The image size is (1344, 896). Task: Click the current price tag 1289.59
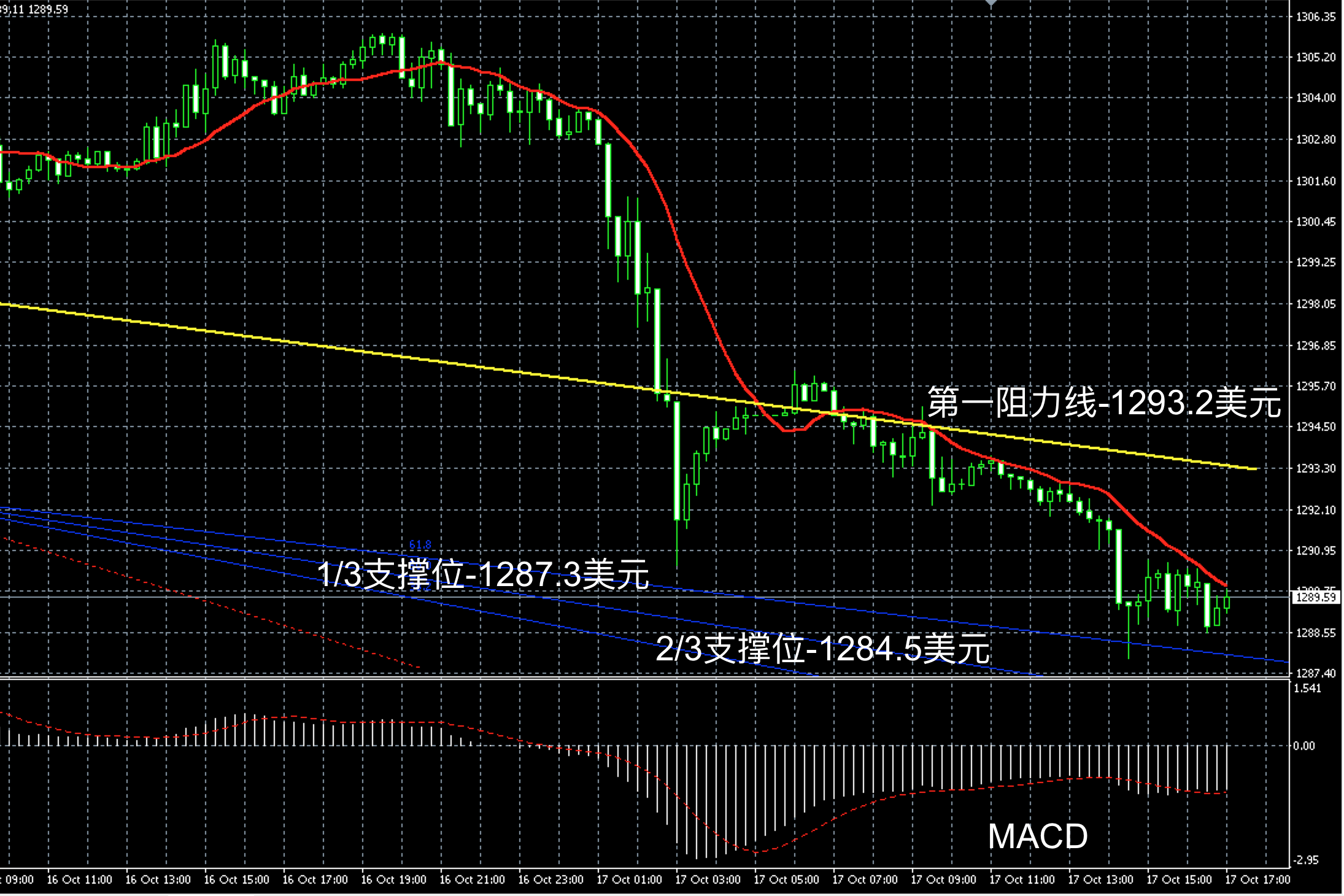click(x=1316, y=597)
